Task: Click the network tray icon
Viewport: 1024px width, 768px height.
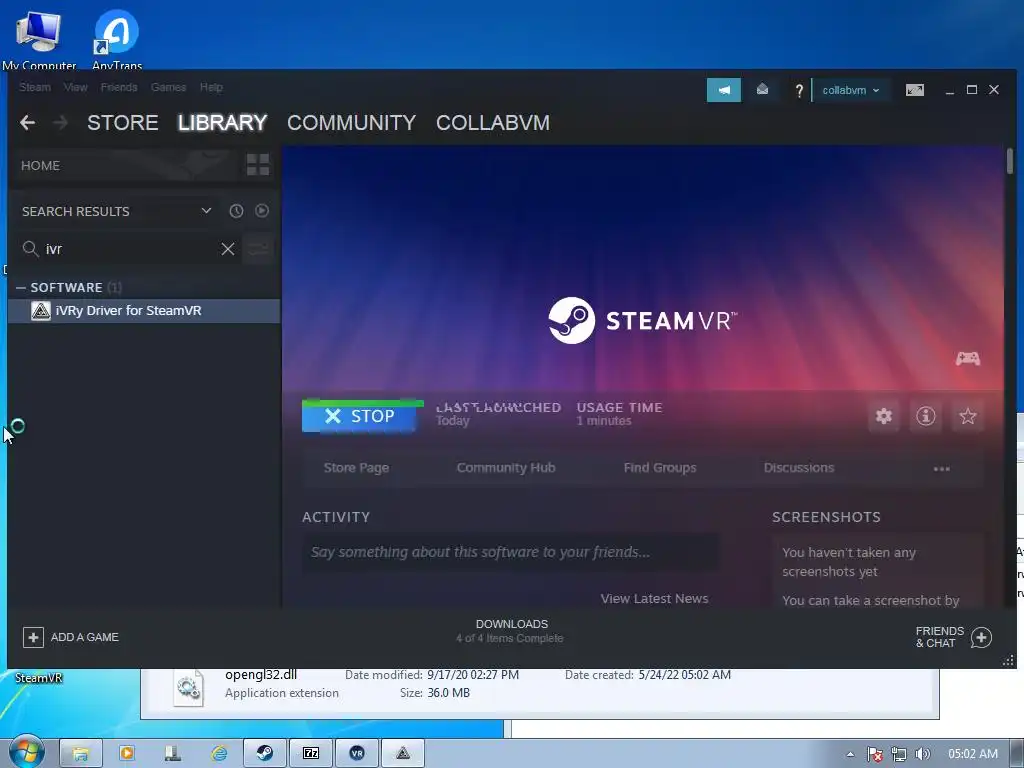Action: coord(899,754)
